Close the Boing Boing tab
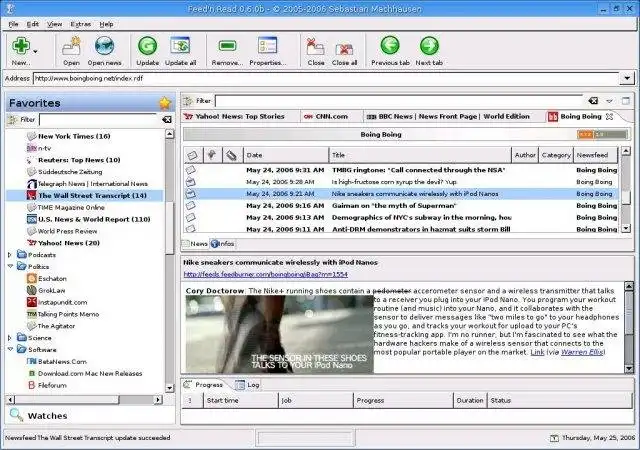640x450 pixels. click(609, 116)
